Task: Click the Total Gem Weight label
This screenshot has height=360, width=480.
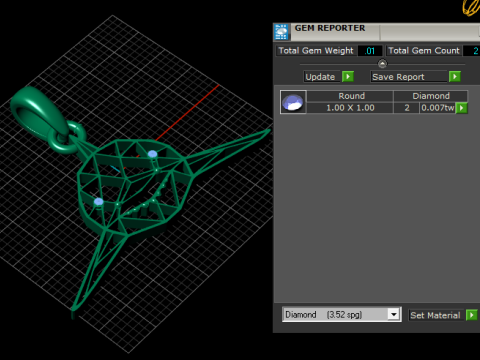Action: click(316, 51)
